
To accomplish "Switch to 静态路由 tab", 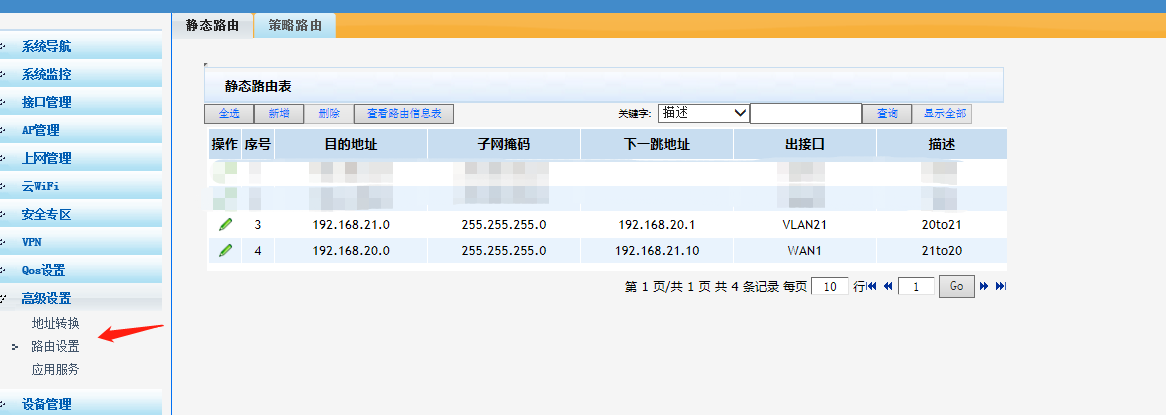I will click(213, 25).
